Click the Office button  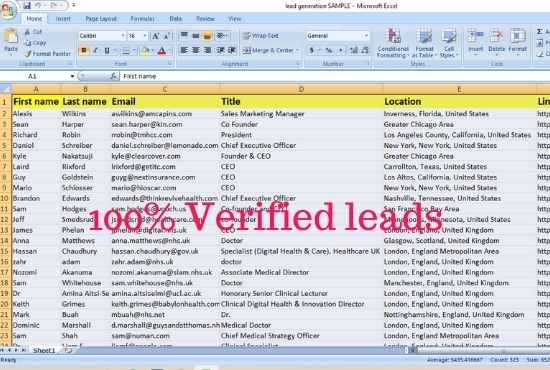coord(8,9)
